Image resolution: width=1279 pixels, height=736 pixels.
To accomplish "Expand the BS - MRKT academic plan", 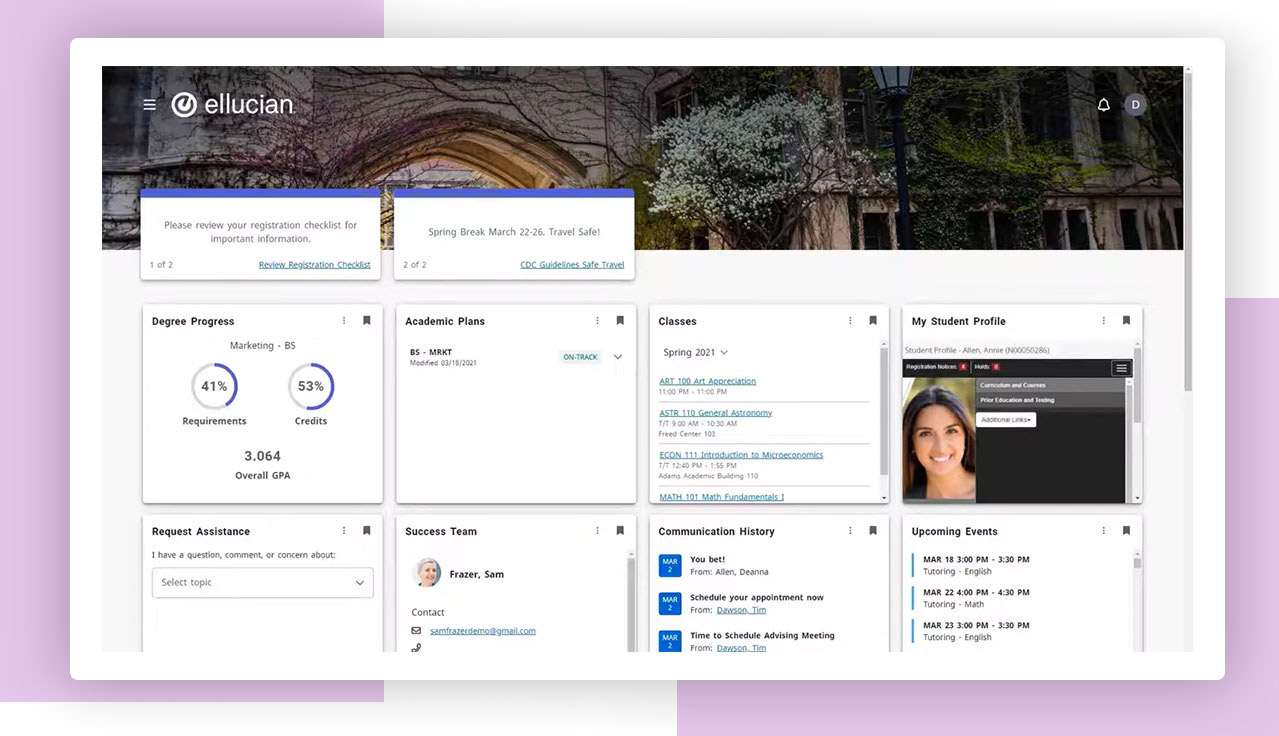I will 618,357.
